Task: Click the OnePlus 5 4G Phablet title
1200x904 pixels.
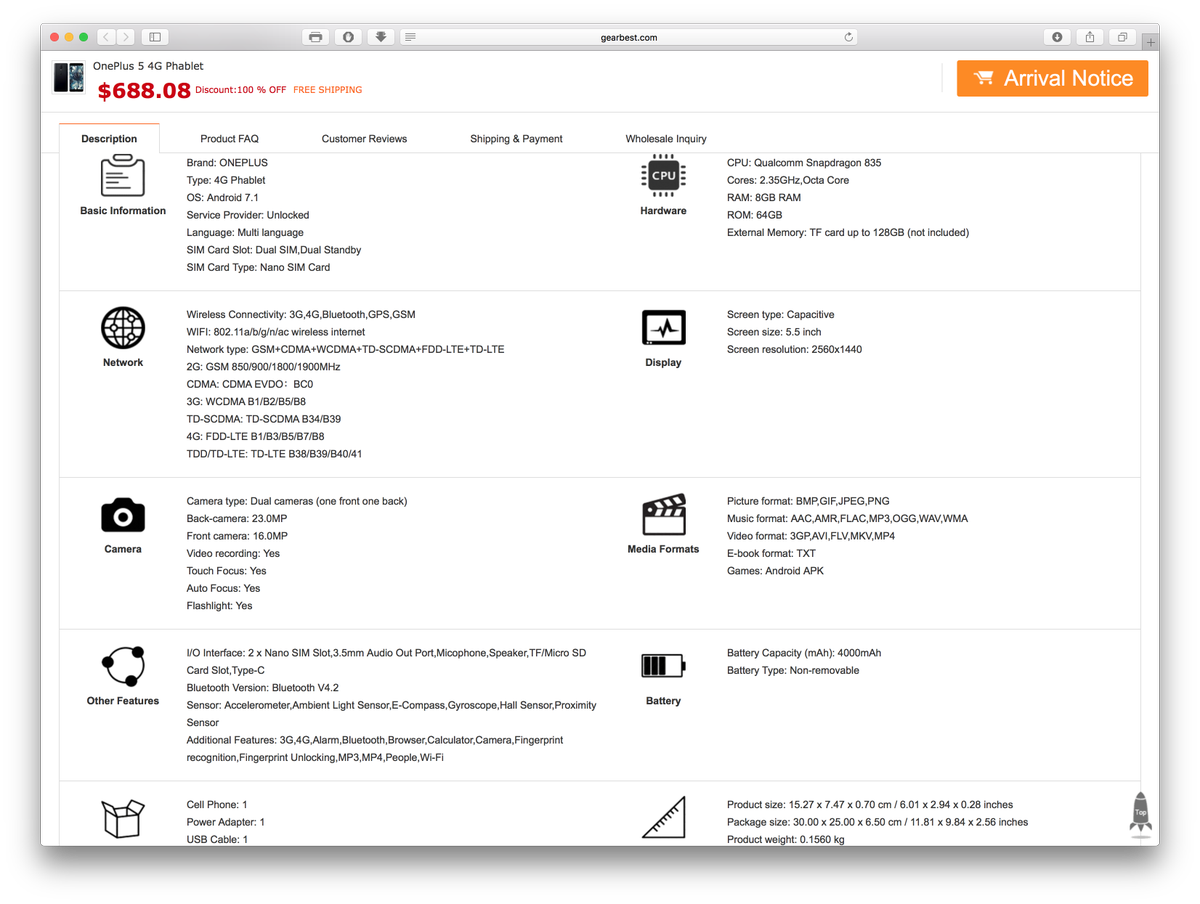Action: click(148, 66)
